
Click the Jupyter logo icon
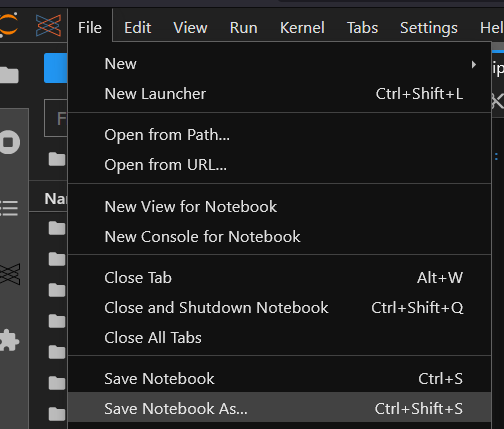coord(9,25)
